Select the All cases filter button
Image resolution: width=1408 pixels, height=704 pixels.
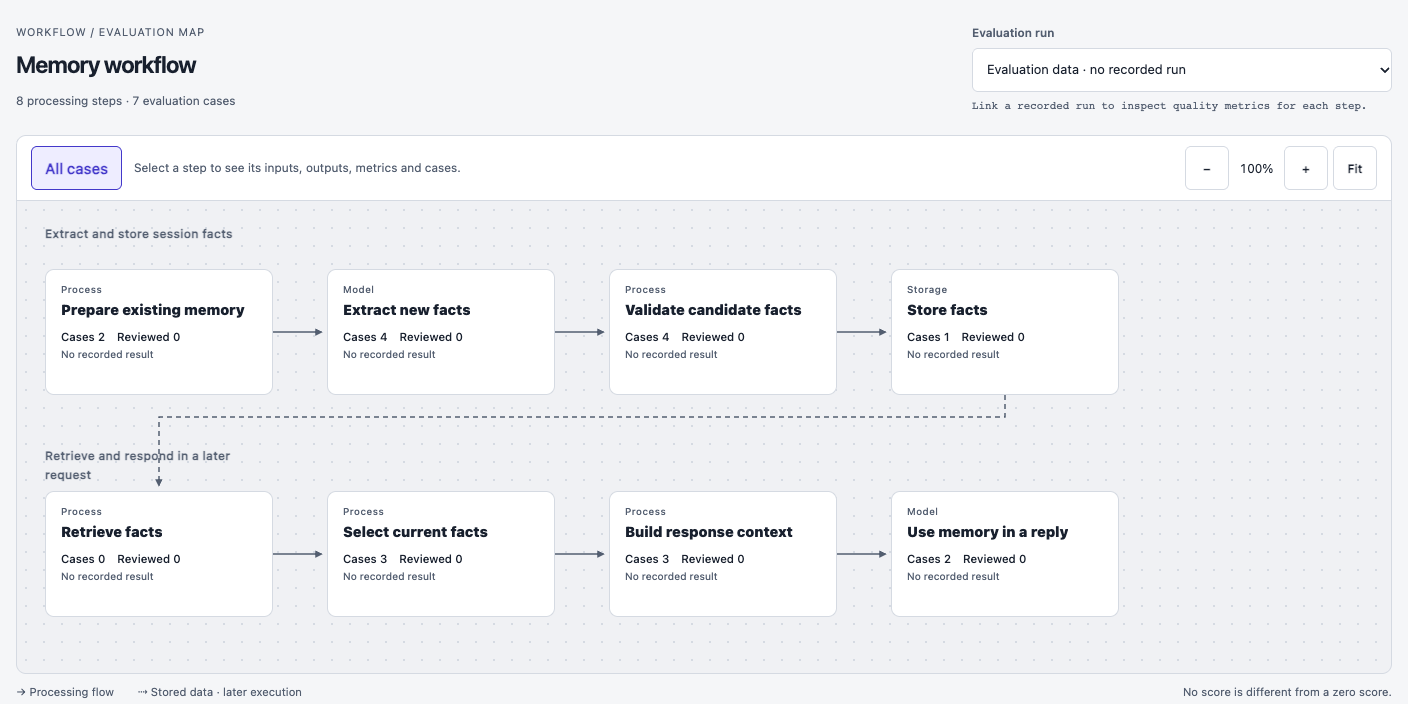coord(76,168)
